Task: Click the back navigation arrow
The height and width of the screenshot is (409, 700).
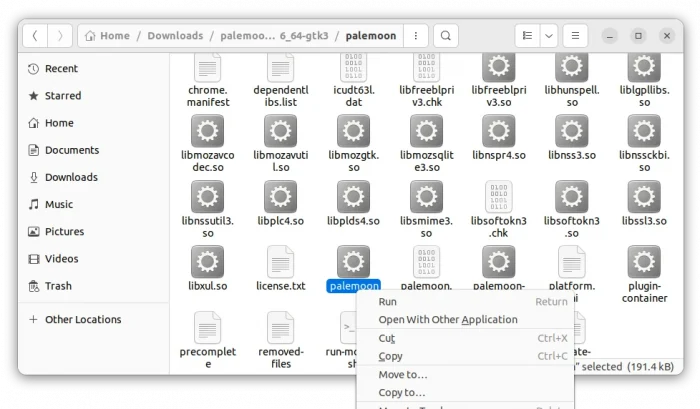Action: [35, 36]
